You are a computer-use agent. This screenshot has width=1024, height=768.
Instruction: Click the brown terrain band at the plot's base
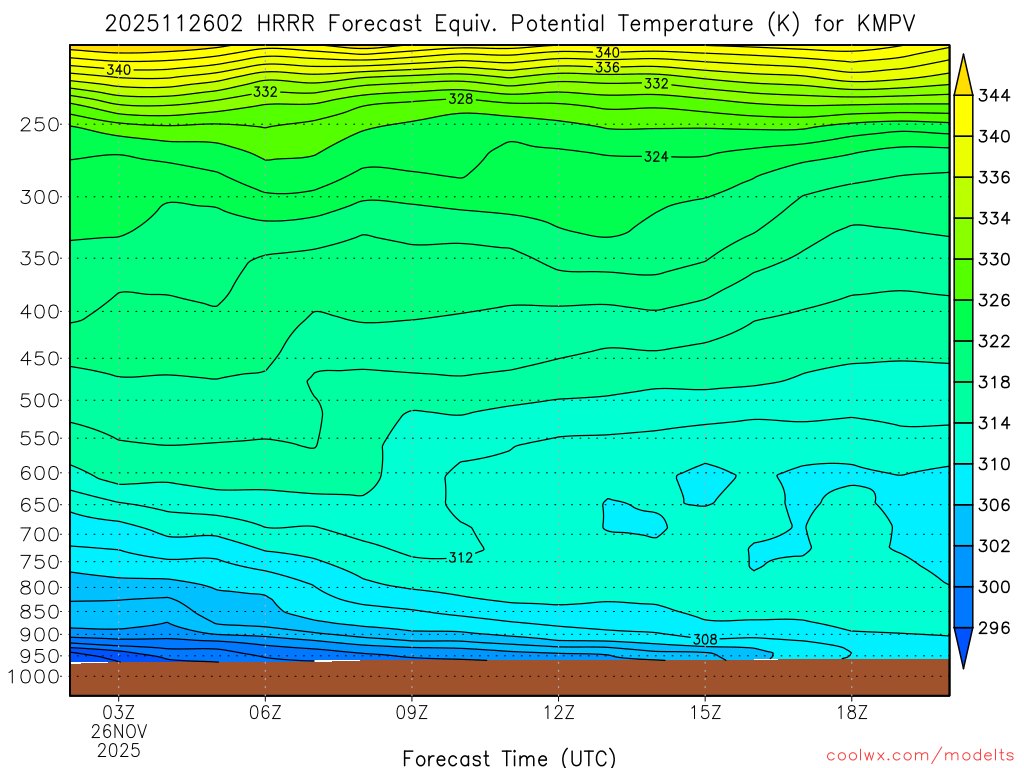pos(509,678)
